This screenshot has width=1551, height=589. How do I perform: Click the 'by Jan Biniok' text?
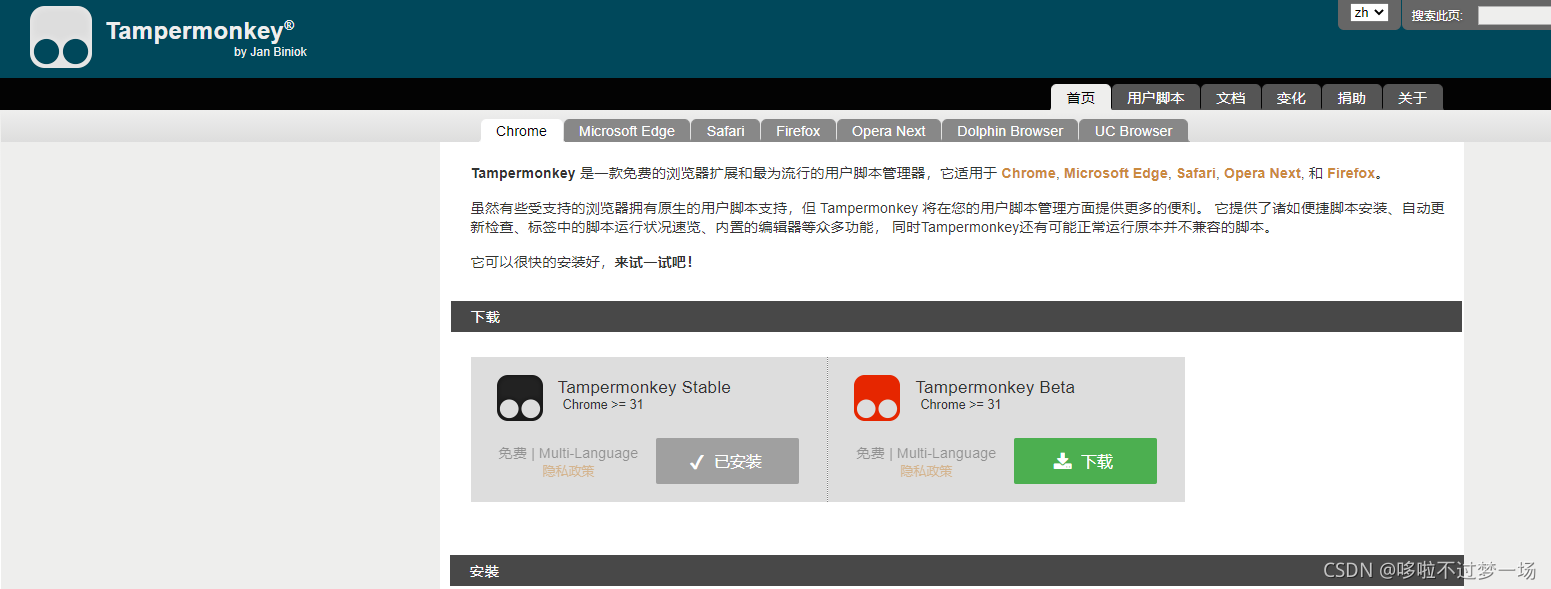270,52
